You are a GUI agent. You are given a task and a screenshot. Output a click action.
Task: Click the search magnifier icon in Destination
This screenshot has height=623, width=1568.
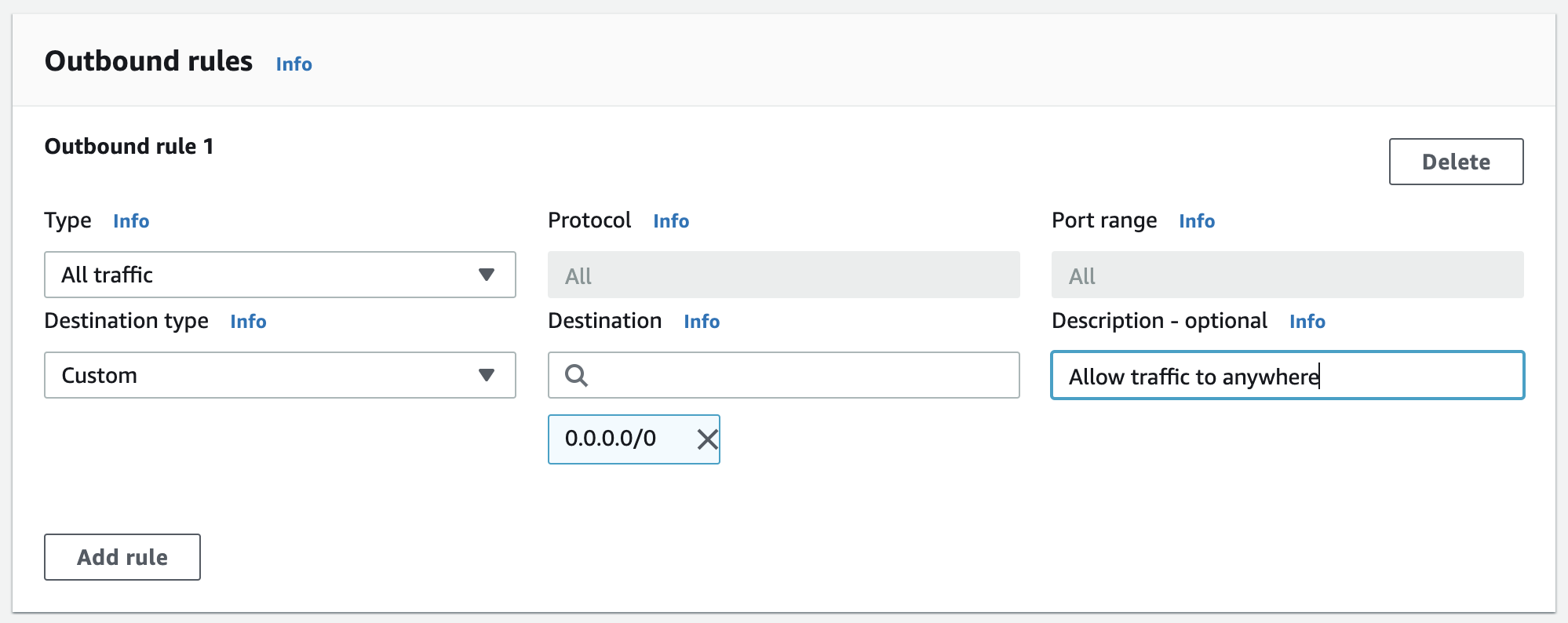577,376
